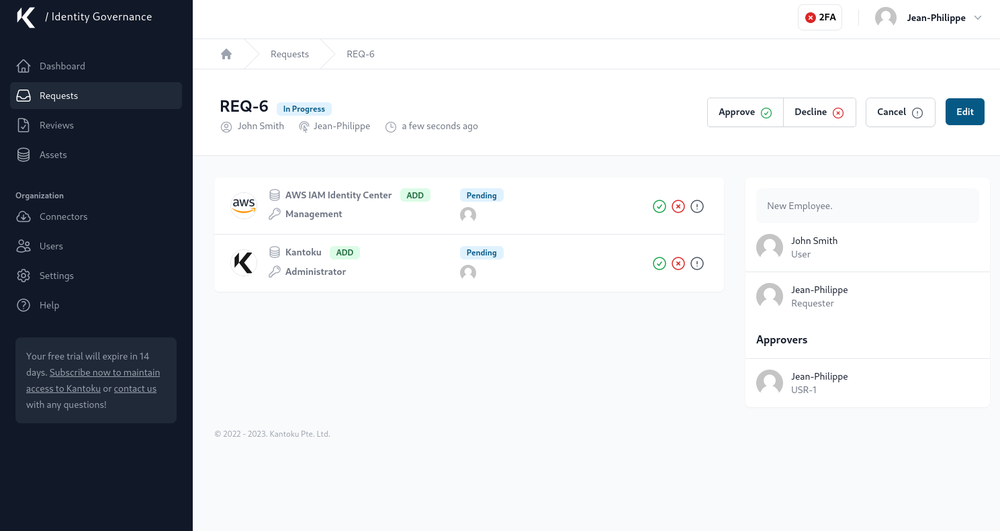Image resolution: width=1000 pixels, height=531 pixels.
Task: Navigate to Connectors section
Action: coord(63,217)
